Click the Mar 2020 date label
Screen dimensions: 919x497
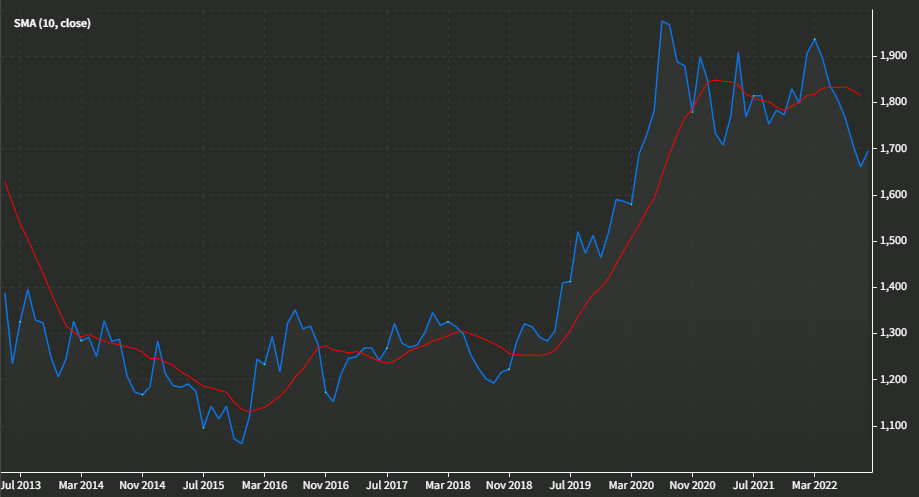click(631, 485)
